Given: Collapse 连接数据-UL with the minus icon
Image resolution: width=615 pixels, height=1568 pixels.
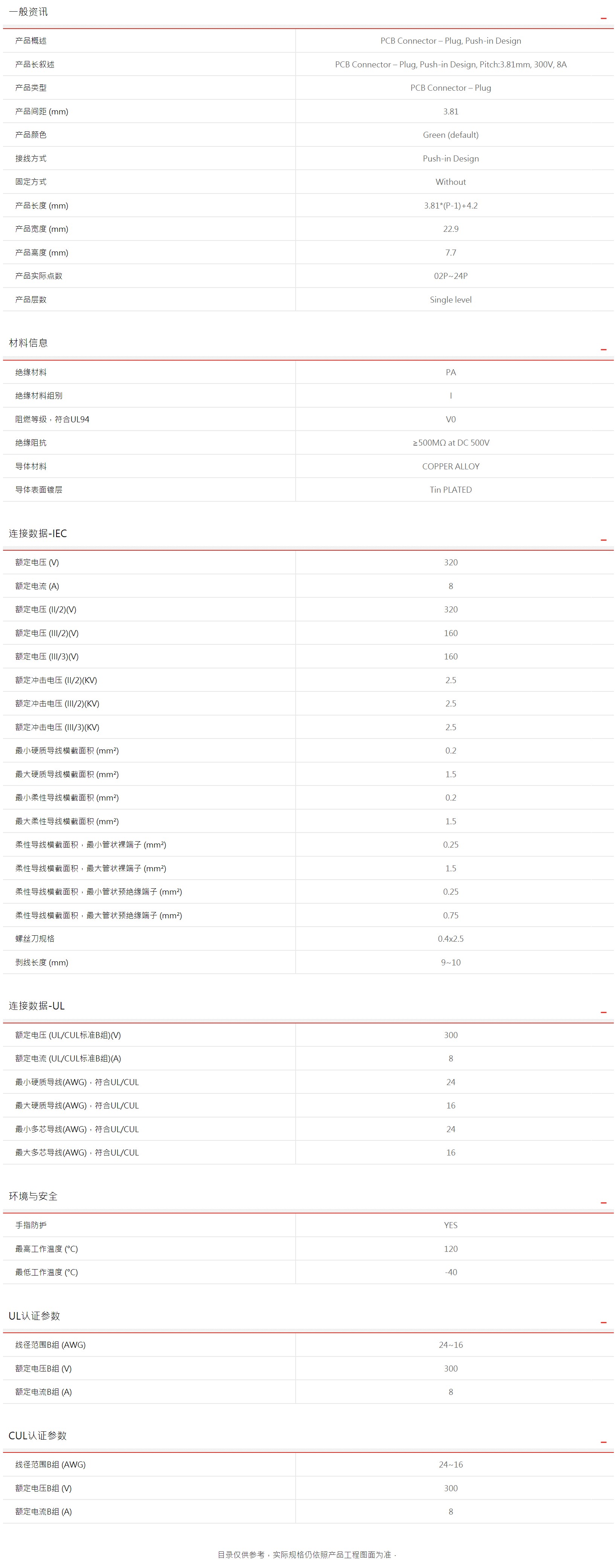Looking at the screenshot, I should pos(603,1012).
